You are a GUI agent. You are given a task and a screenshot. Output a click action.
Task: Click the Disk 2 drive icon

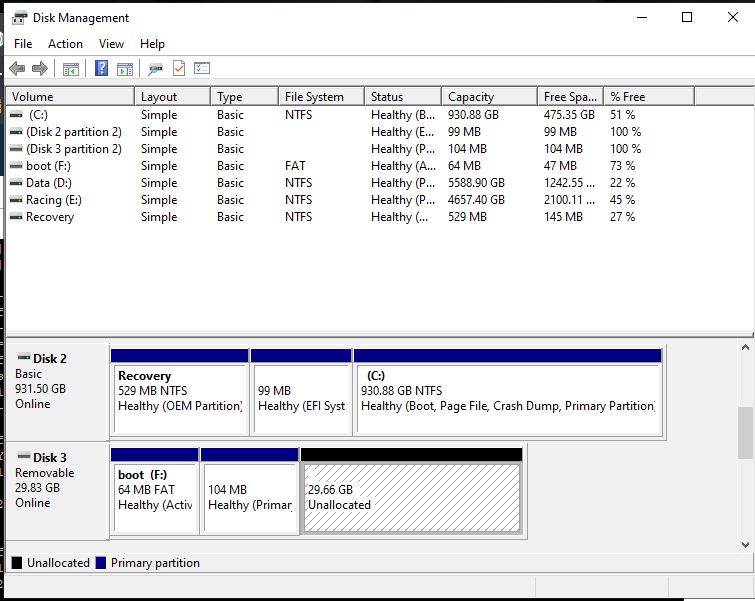pos(24,357)
